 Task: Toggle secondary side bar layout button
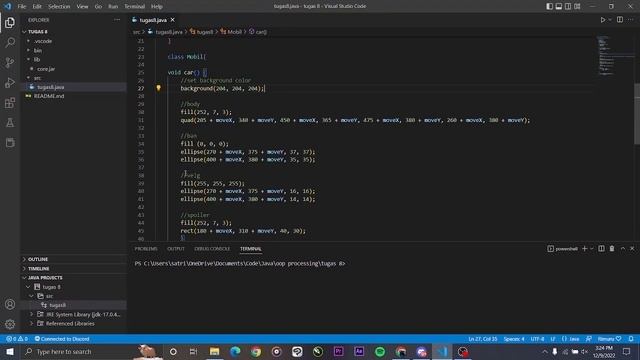coord(568,6)
